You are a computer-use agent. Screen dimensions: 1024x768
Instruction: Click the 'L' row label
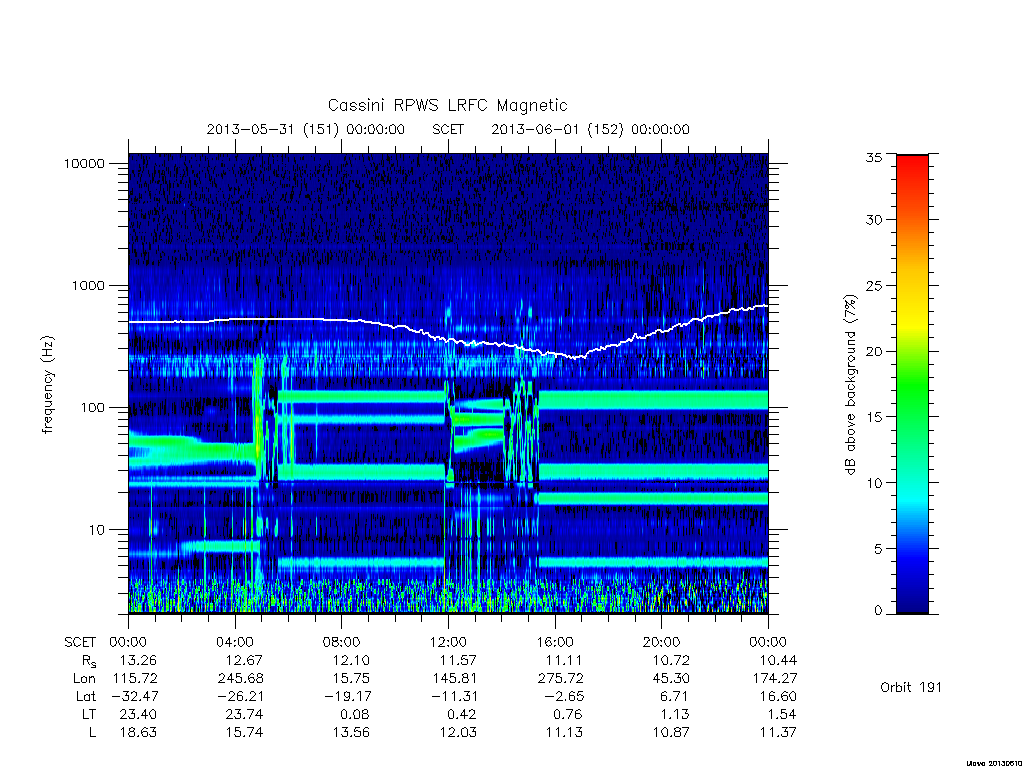[92, 733]
